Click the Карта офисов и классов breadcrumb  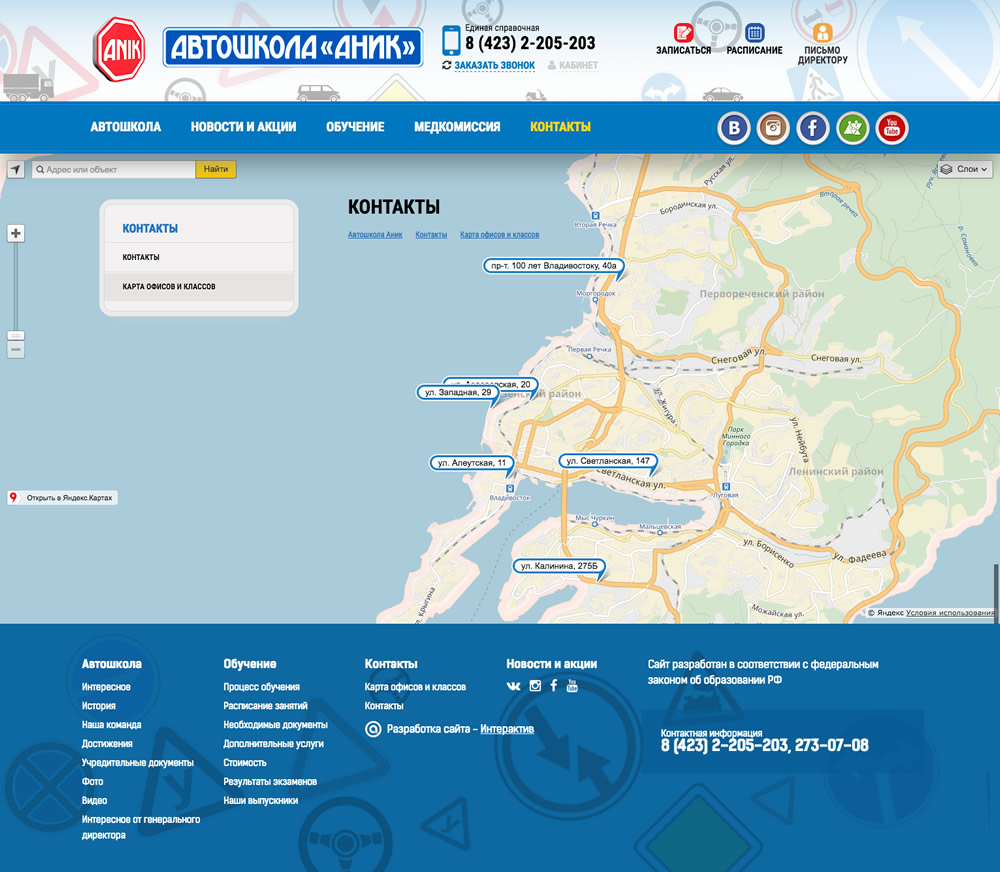pos(499,235)
